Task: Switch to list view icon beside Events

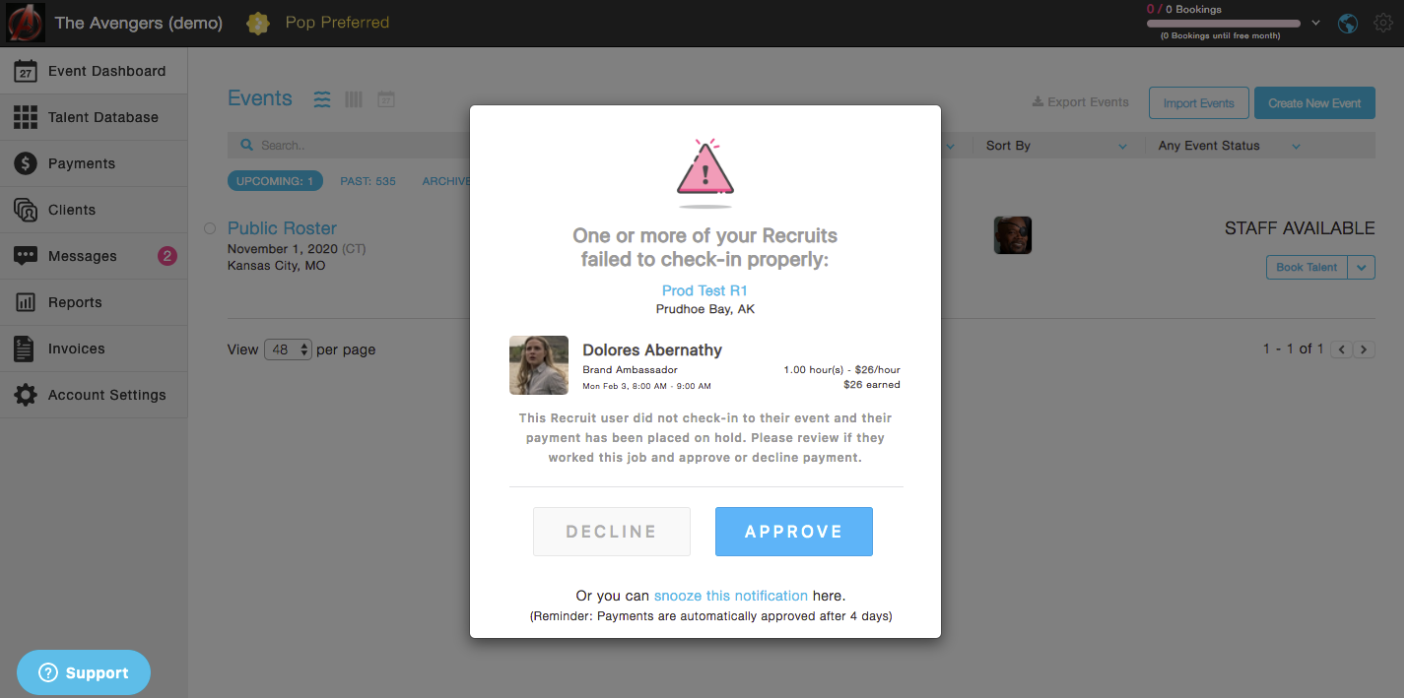Action: (322, 99)
